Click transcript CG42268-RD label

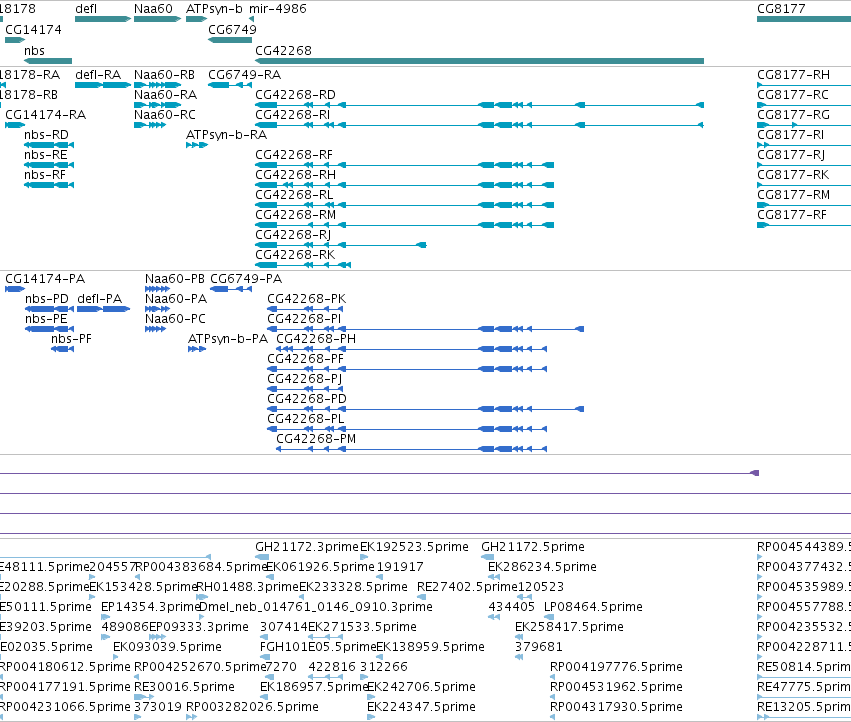(295, 94)
